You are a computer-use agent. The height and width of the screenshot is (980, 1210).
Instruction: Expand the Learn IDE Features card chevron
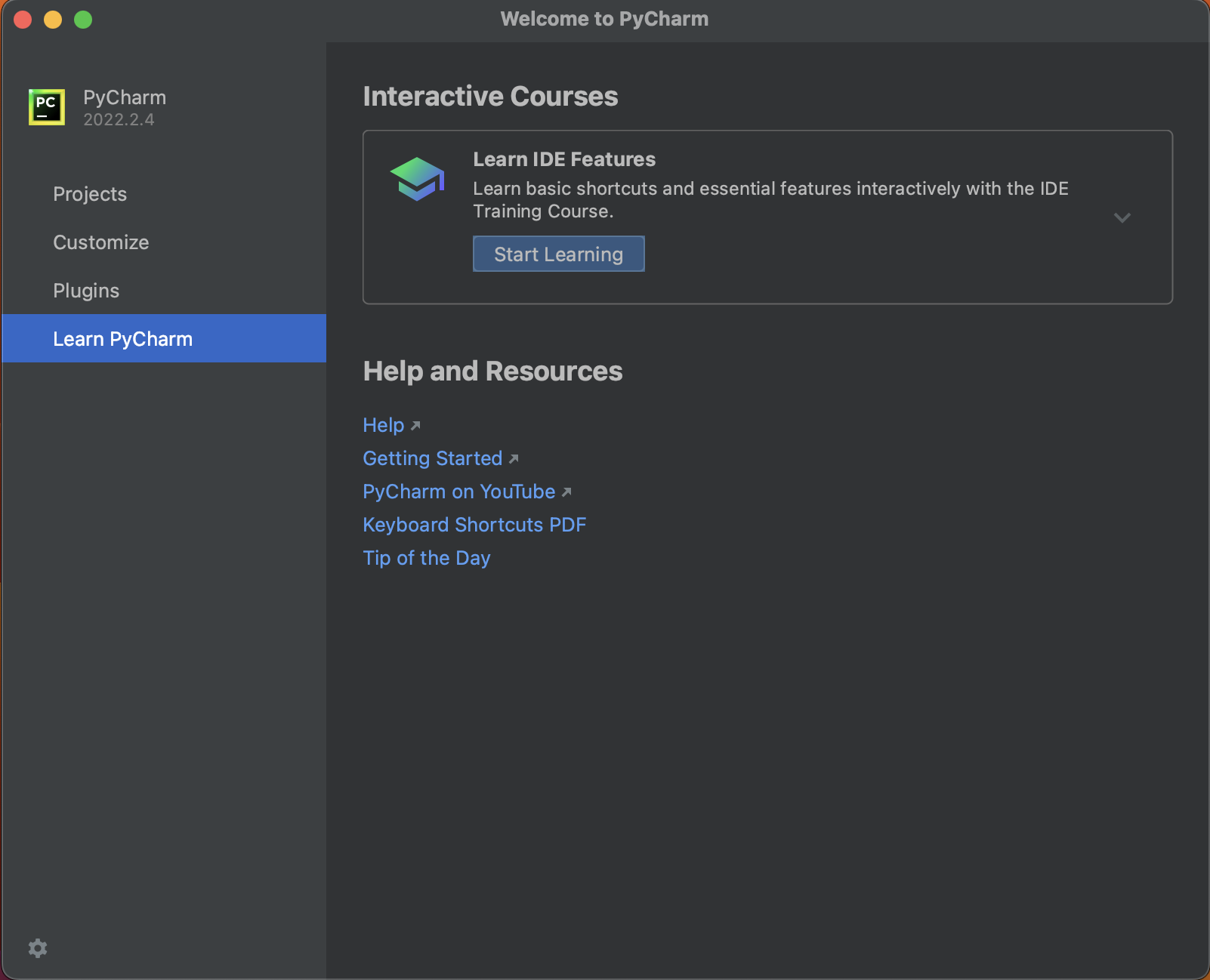point(1122,217)
